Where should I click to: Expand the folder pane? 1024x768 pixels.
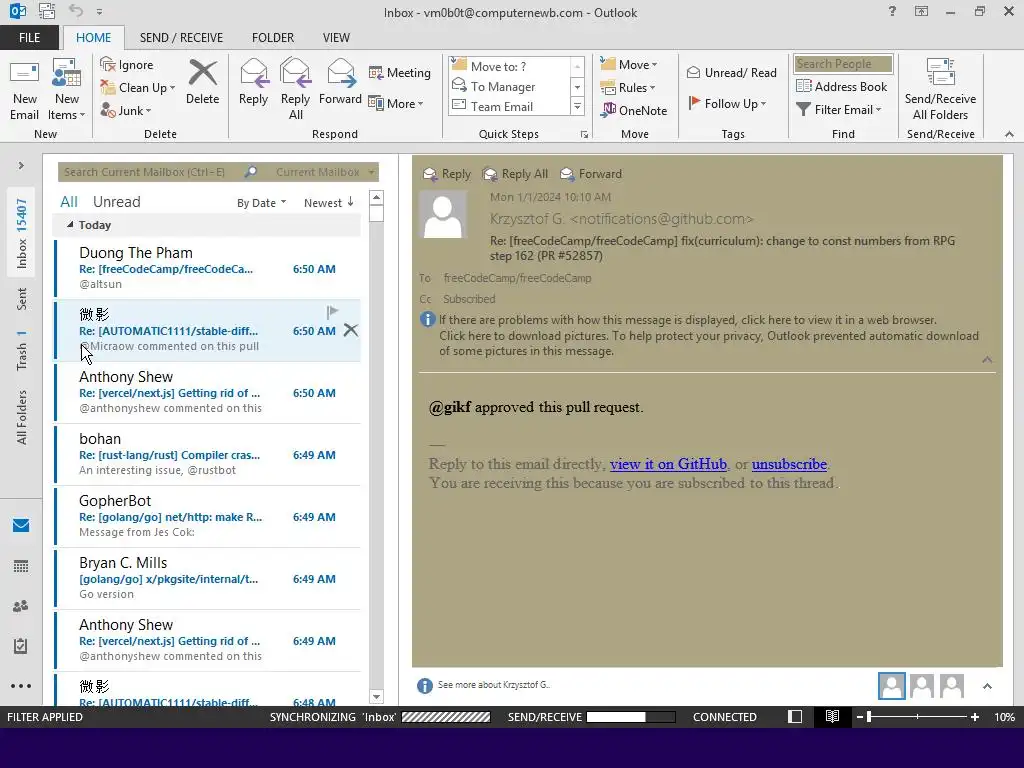coord(21,166)
